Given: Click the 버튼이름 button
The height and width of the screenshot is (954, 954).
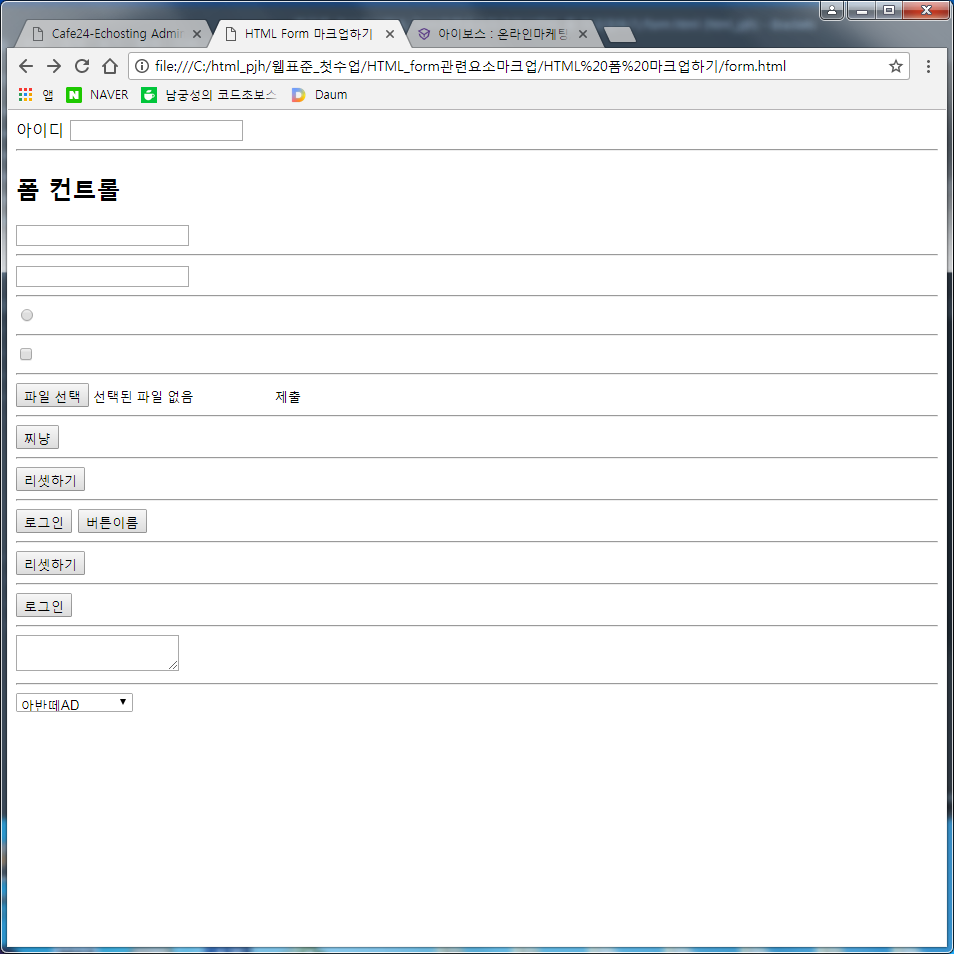Looking at the screenshot, I should (x=113, y=521).
